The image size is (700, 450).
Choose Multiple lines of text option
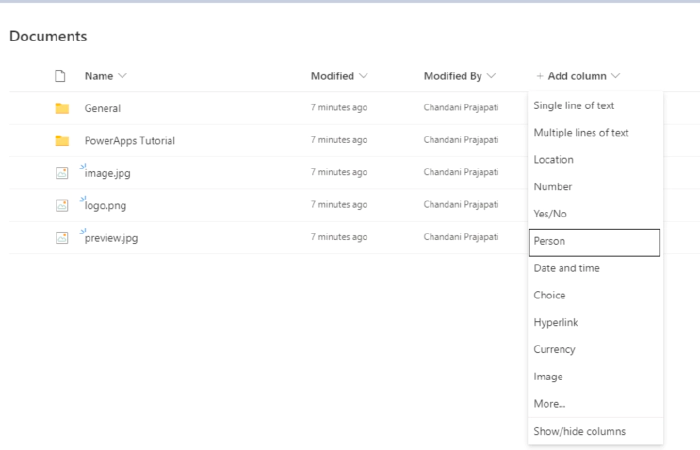pyautogui.click(x=581, y=133)
